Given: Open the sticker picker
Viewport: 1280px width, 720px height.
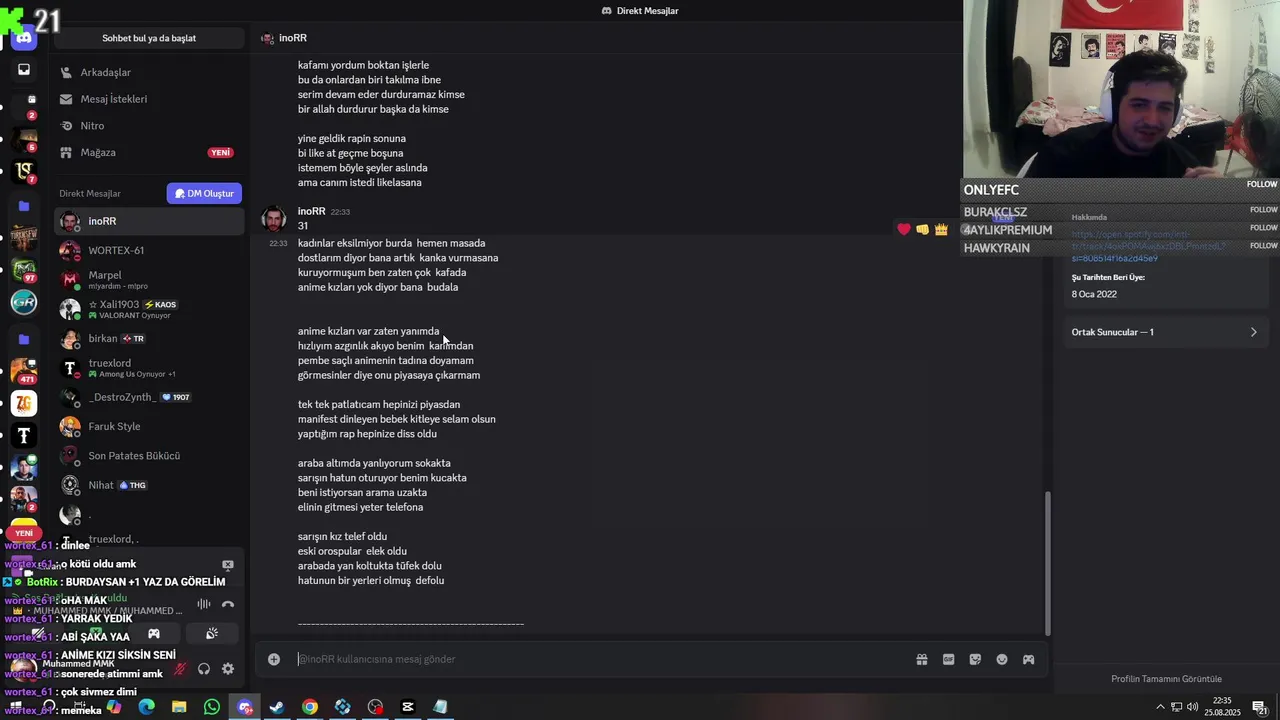Looking at the screenshot, I should (x=975, y=659).
